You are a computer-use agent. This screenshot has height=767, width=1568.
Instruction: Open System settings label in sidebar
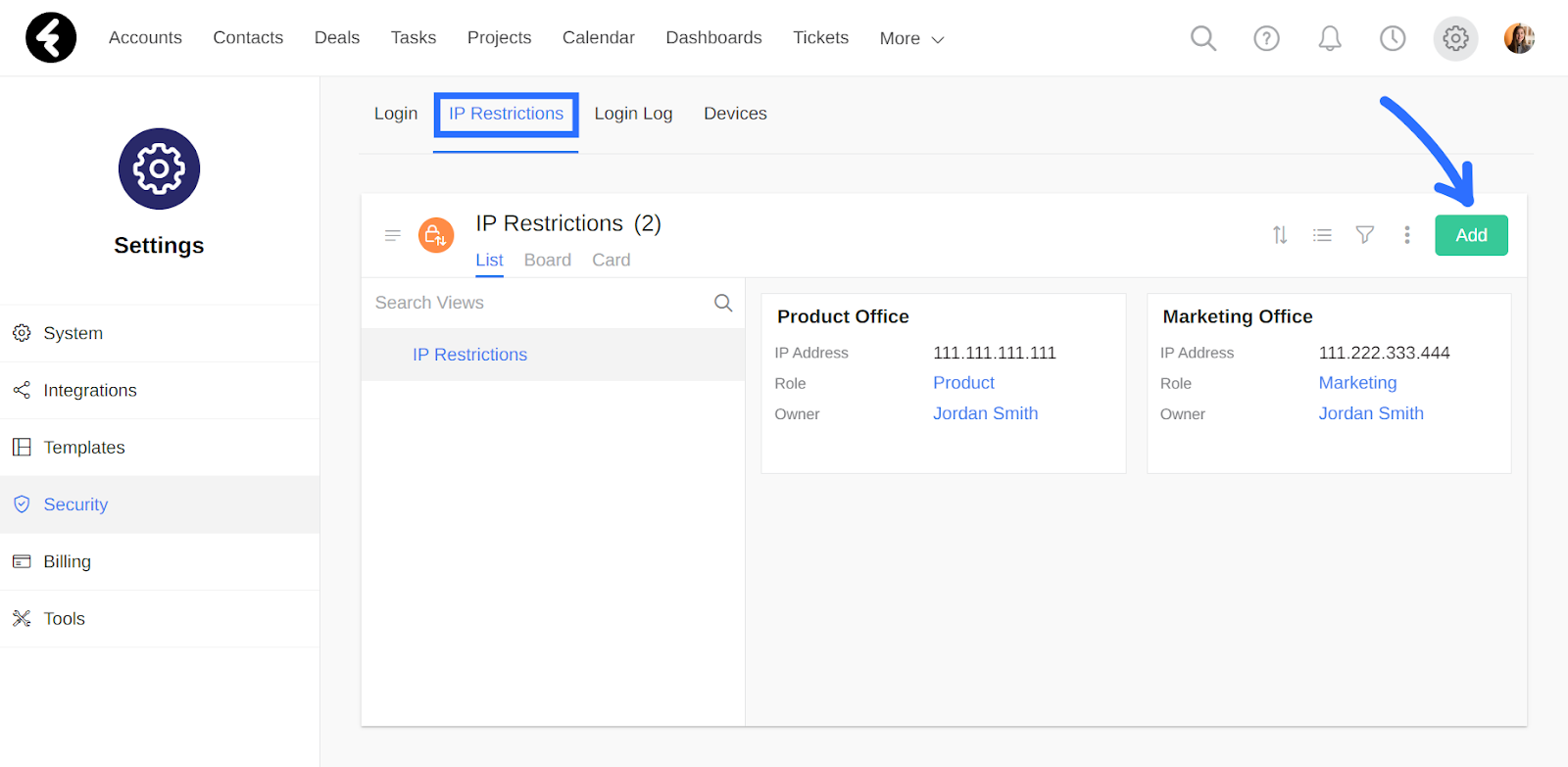click(73, 333)
